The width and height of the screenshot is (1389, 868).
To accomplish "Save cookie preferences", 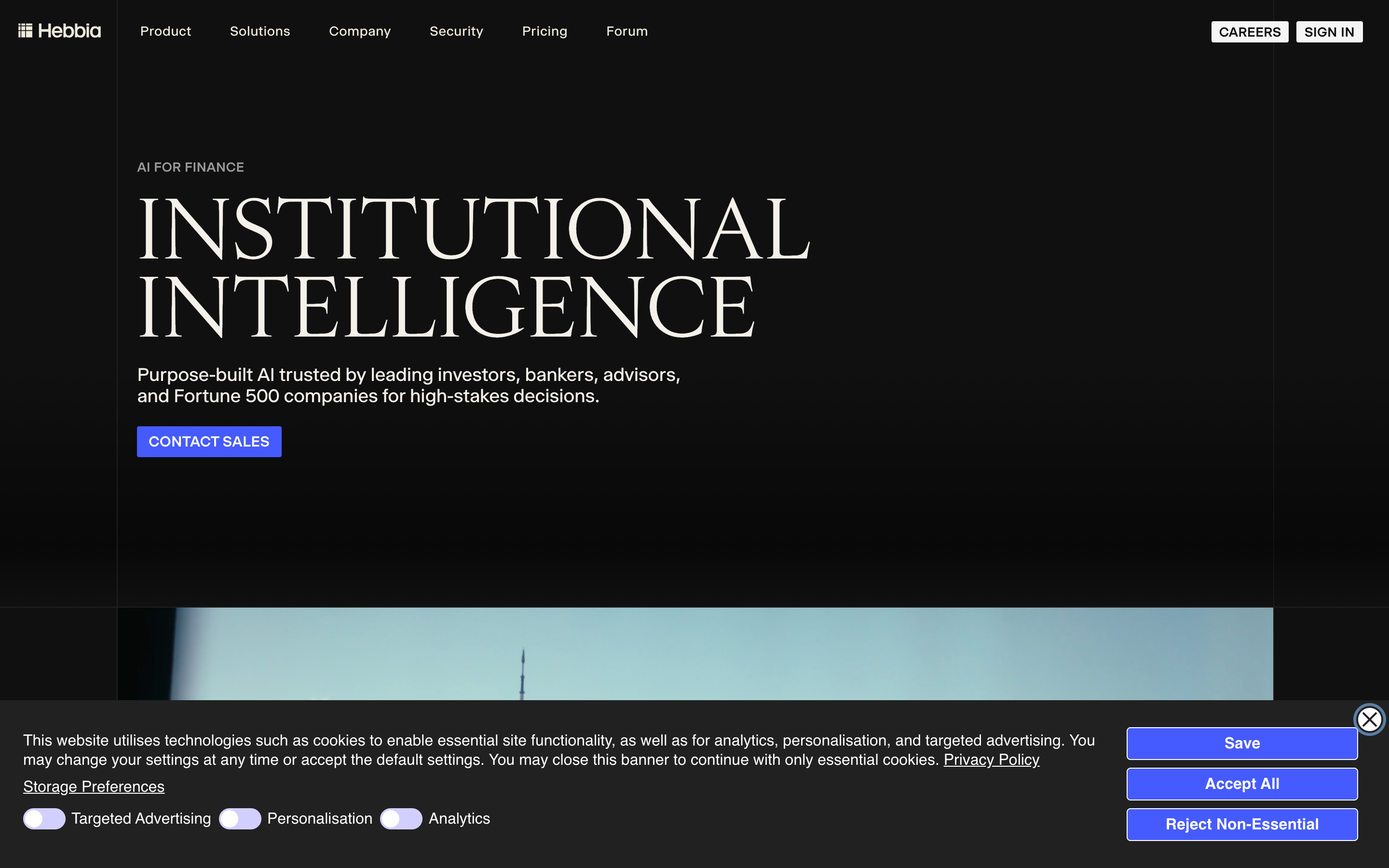I will 1242,744.
